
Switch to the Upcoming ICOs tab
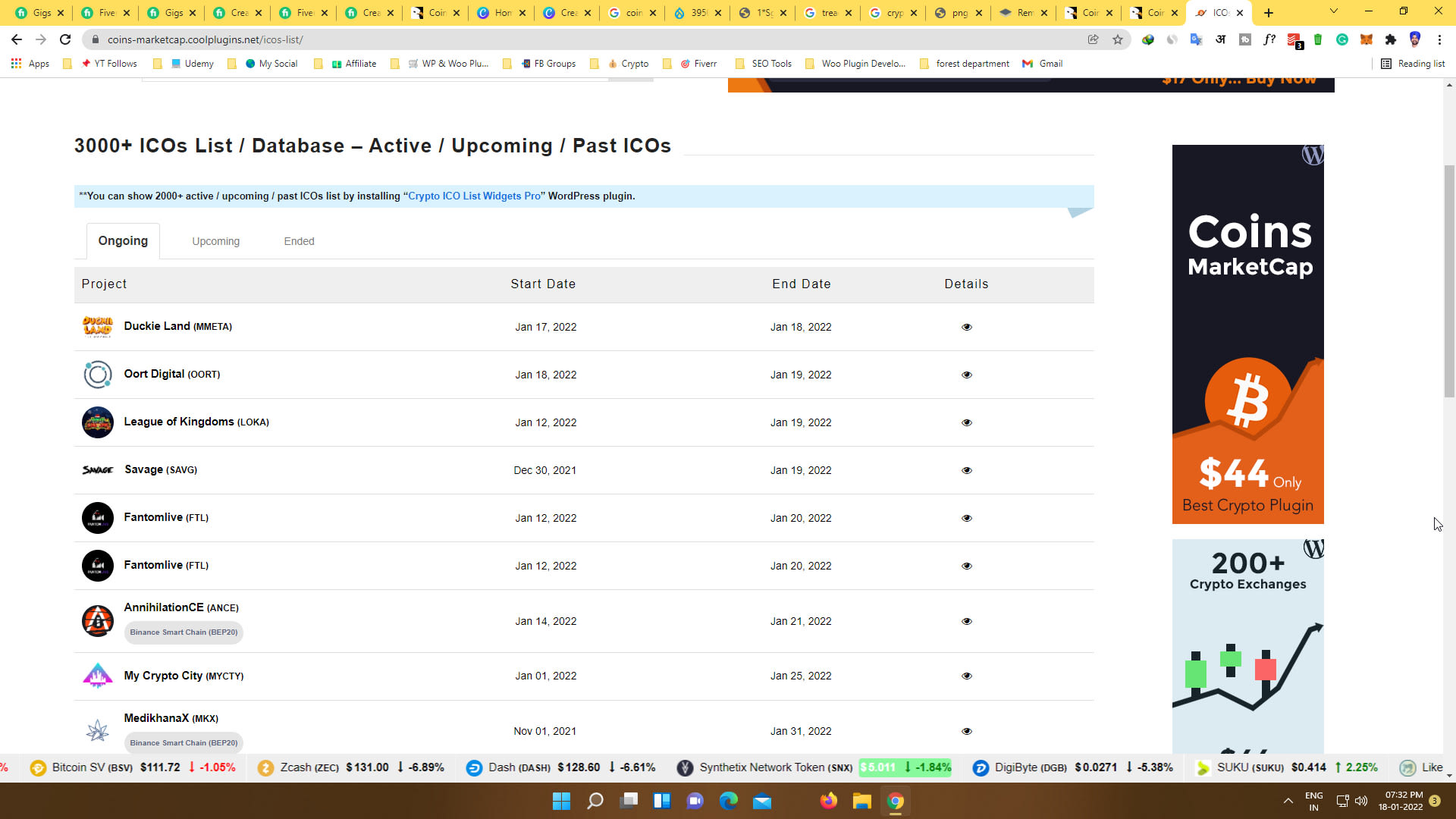[x=215, y=241]
